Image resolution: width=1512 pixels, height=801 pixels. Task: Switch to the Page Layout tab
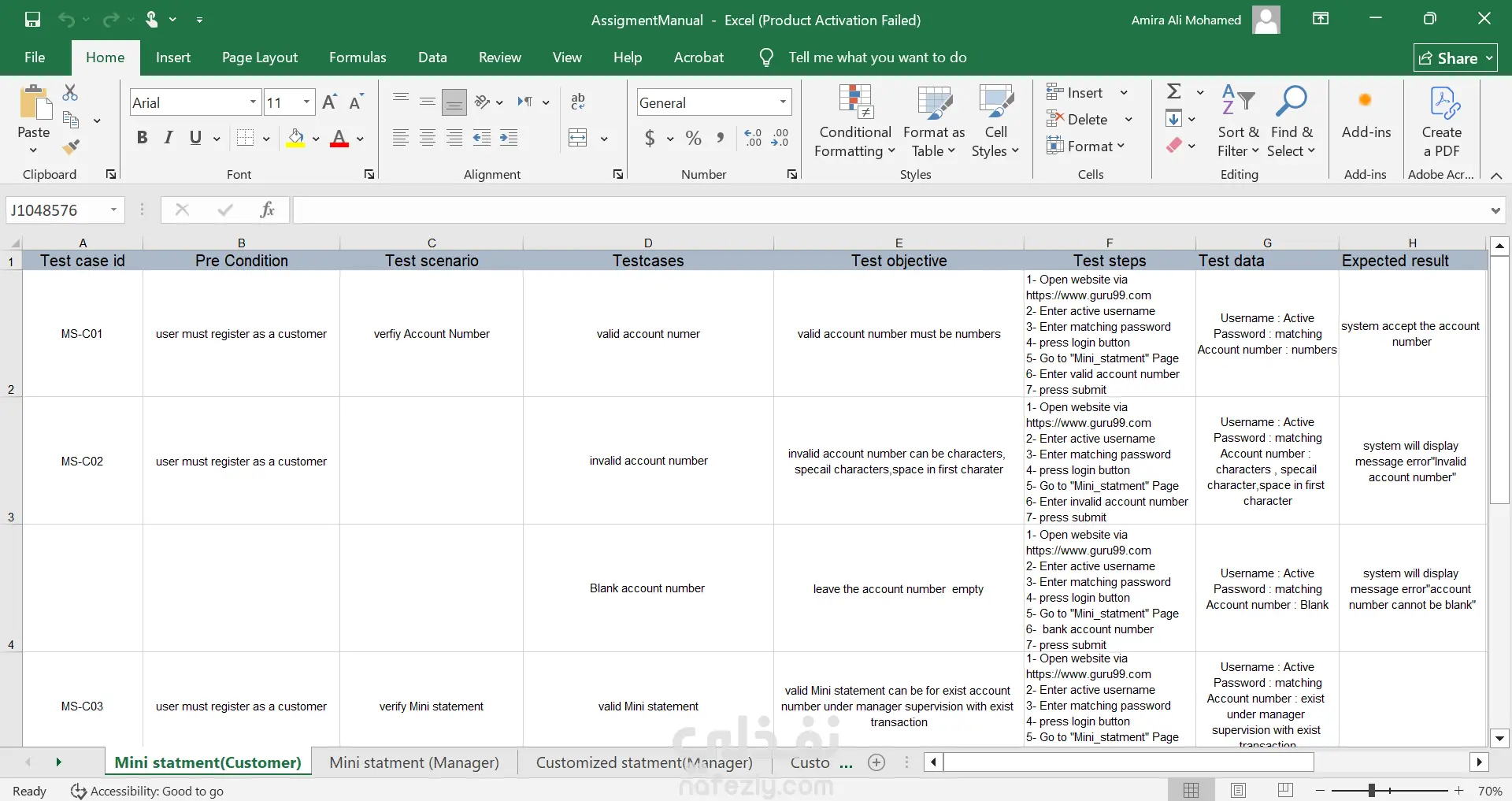260,57
